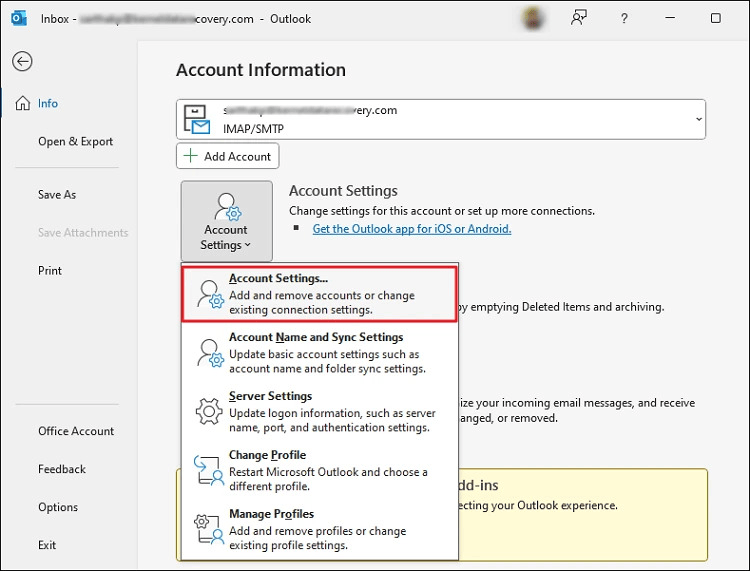This screenshot has width=750, height=571.
Task: Click the gear icon beside Server Settings
Action: [x=209, y=411]
